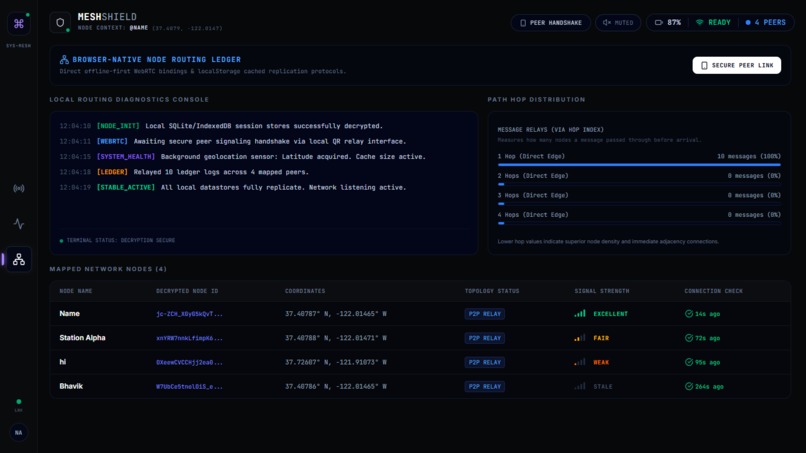Select the Station Alpha node row
806x453 pixels.
(x=420, y=338)
